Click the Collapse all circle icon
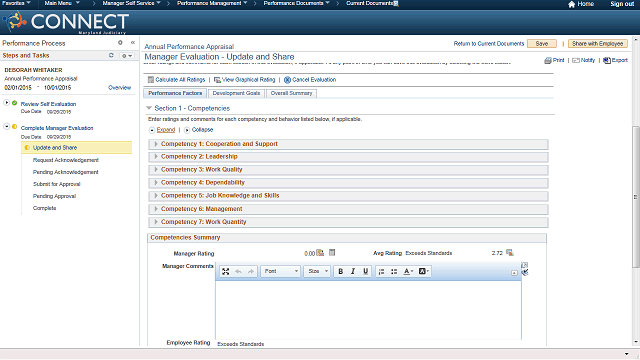 (187, 130)
